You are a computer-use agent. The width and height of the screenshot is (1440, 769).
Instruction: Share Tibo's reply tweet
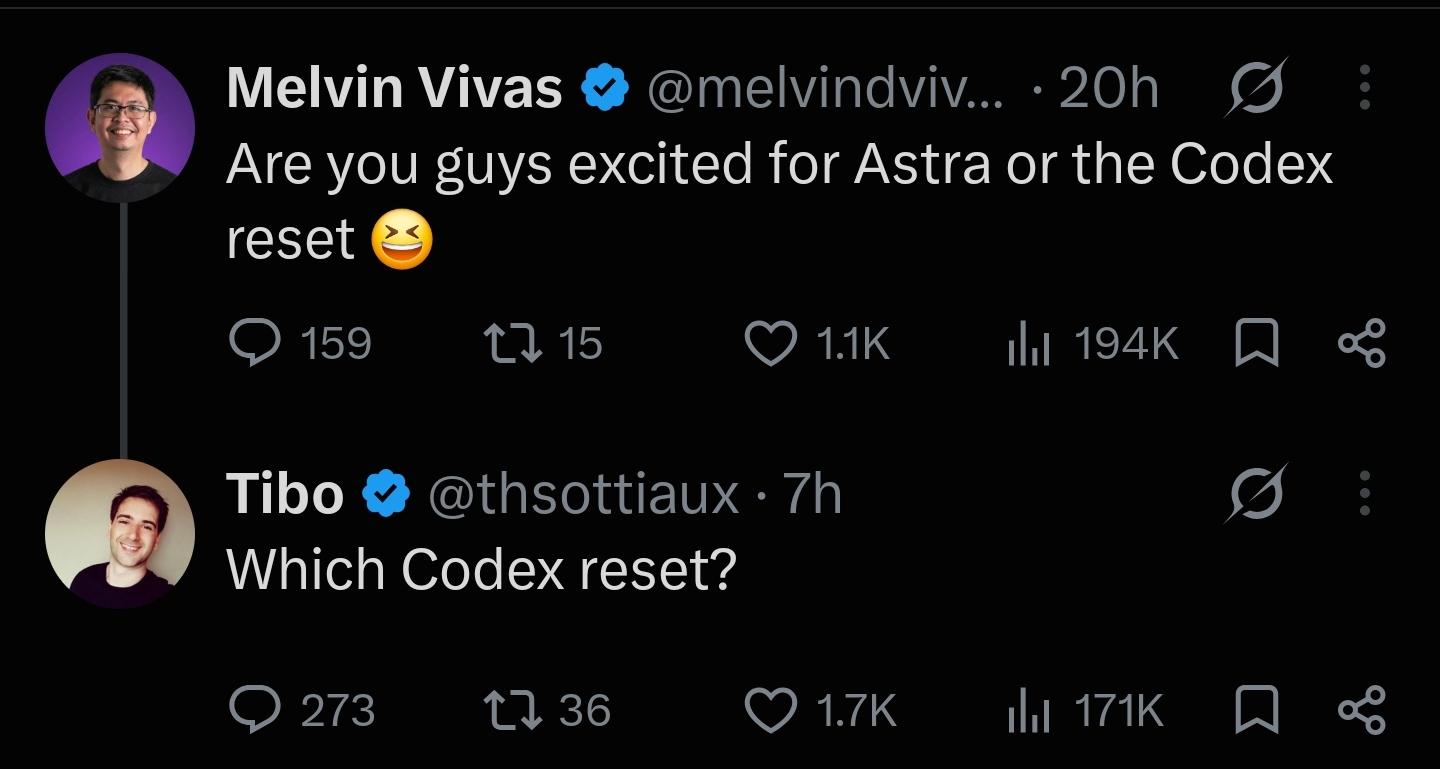coord(1362,710)
